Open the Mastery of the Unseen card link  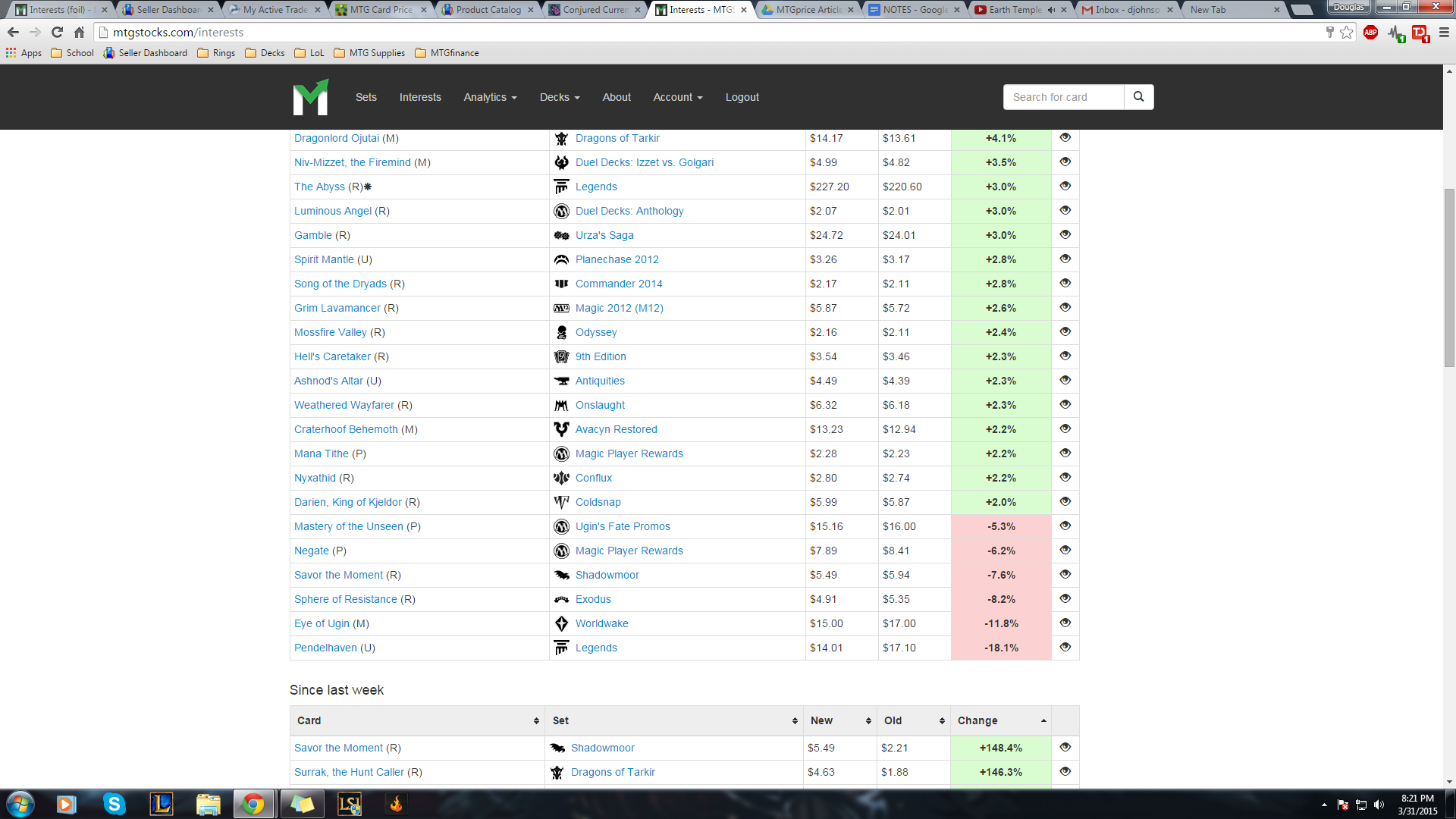349,526
